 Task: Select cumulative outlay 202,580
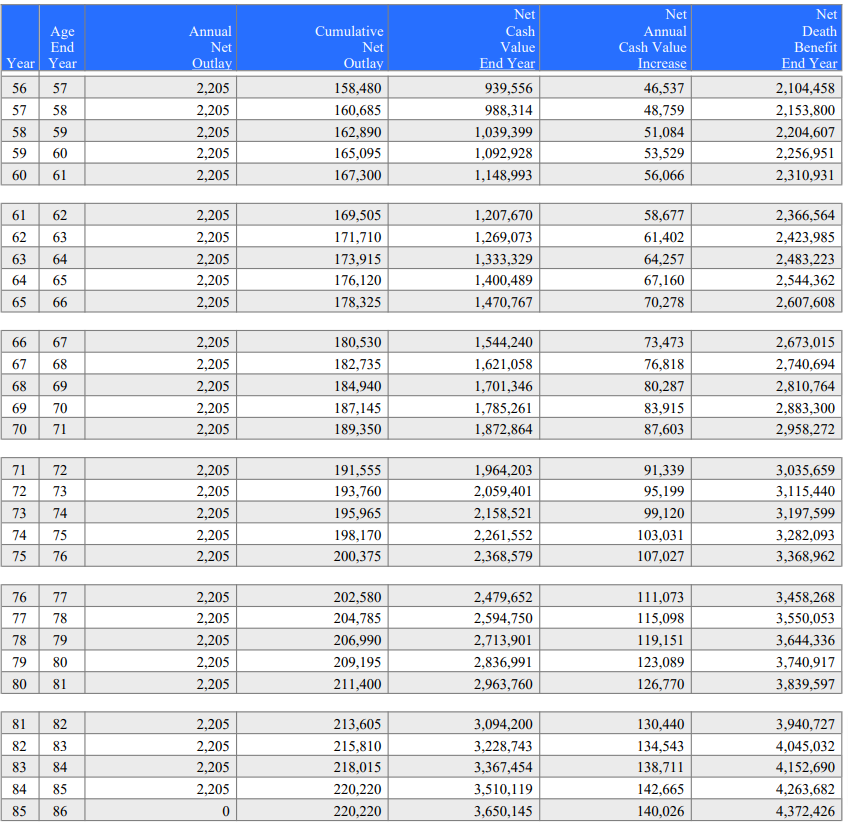(357, 597)
